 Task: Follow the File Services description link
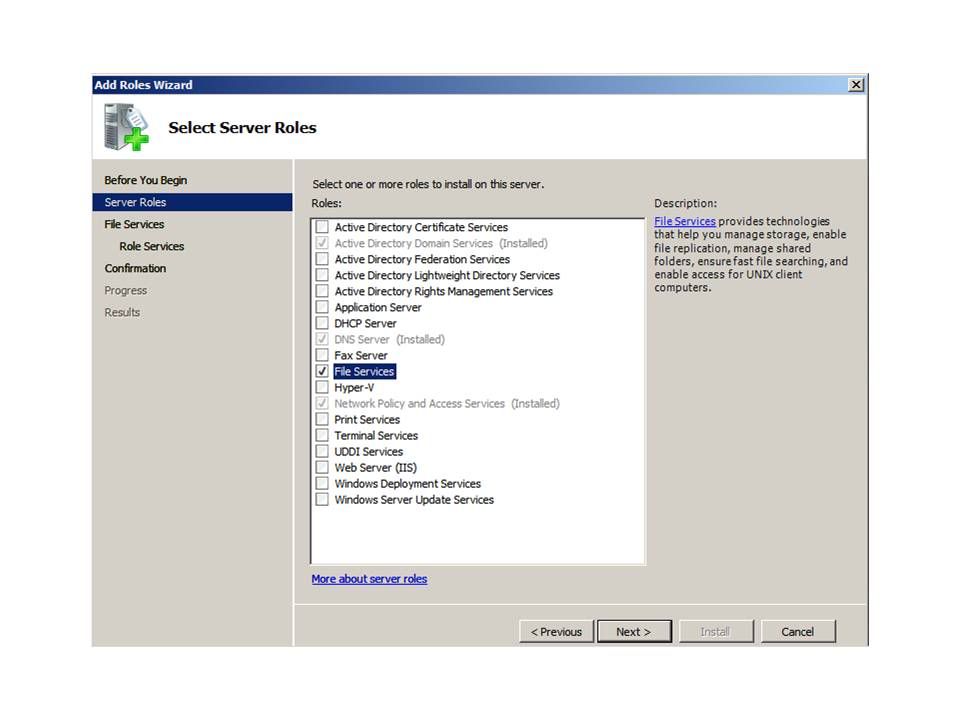pos(685,222)
